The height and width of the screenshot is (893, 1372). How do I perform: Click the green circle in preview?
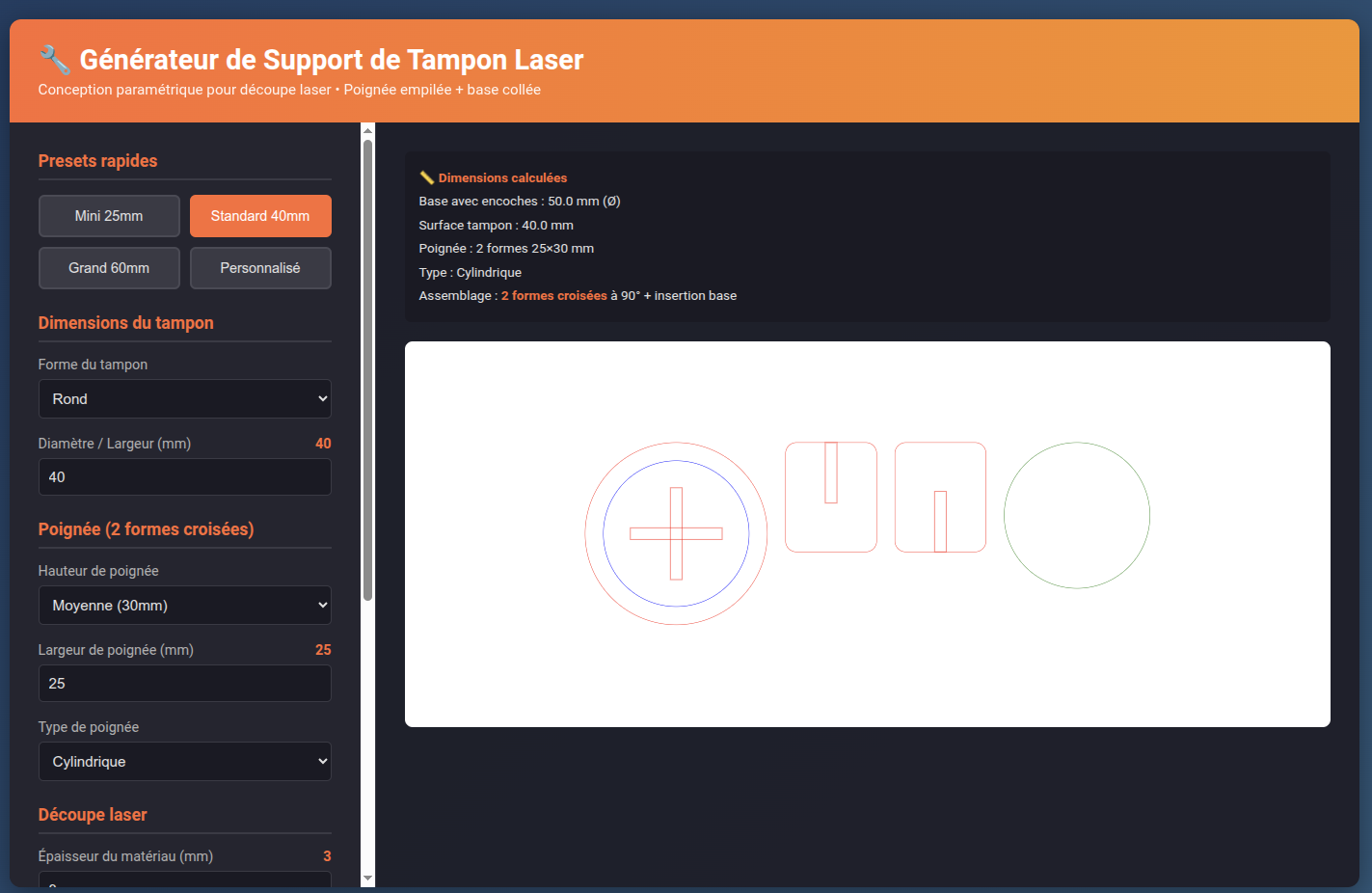tap(1077, 444)
